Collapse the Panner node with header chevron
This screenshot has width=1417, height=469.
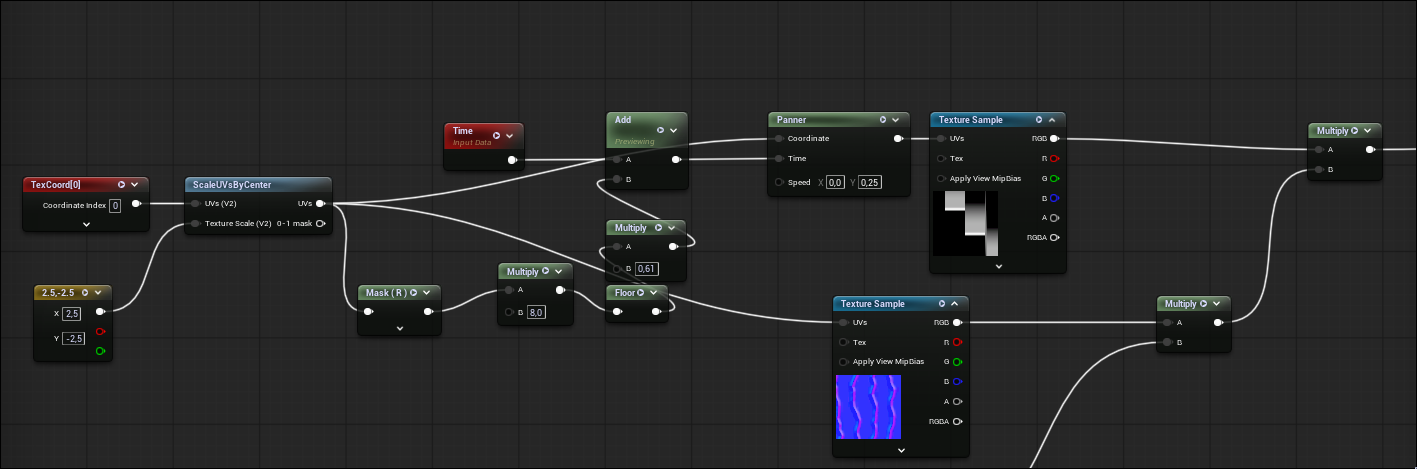(896, 120)
